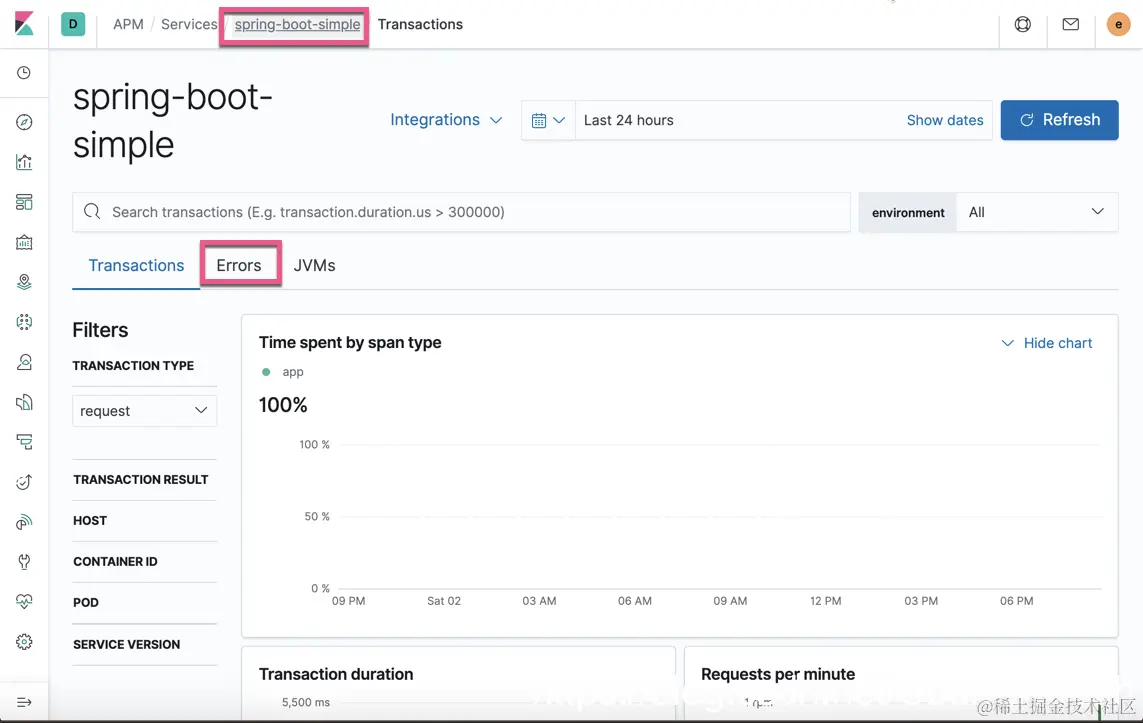1143x723 pixels.
Task: Open Logs icon in sidebar
Action: pyautogui.click(x=24, y=402)
